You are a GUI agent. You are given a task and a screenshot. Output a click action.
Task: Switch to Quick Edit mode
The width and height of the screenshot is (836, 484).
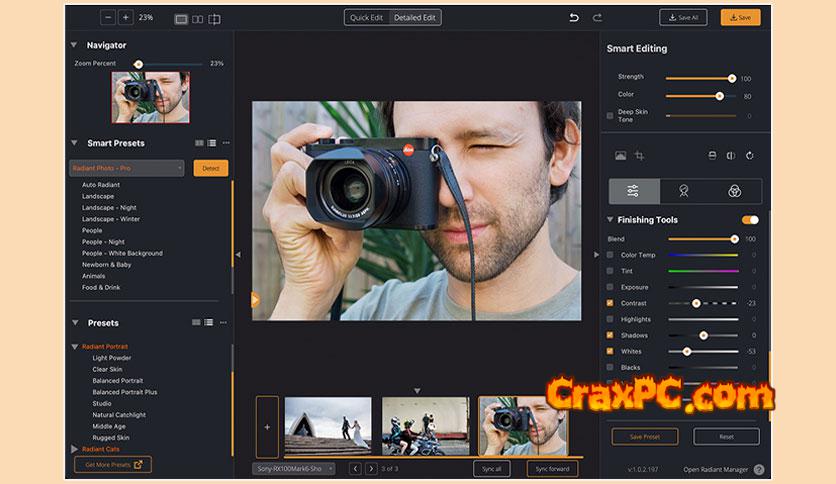(367, 17)
